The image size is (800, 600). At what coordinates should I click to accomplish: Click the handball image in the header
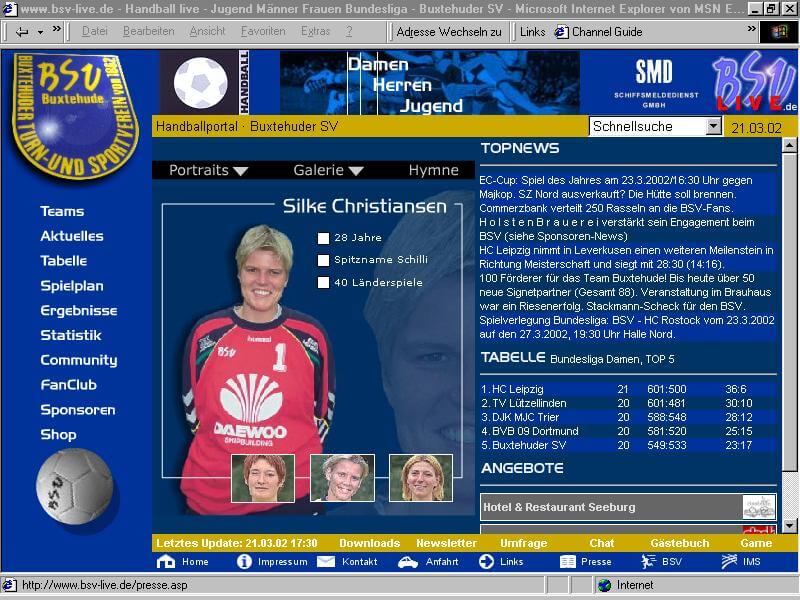201,83
